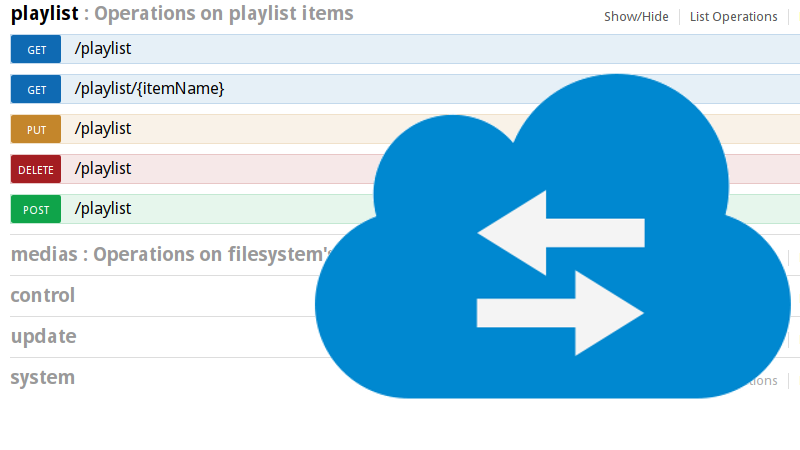Click the left-pointing arrow inside the cloud

click(560, 233)
